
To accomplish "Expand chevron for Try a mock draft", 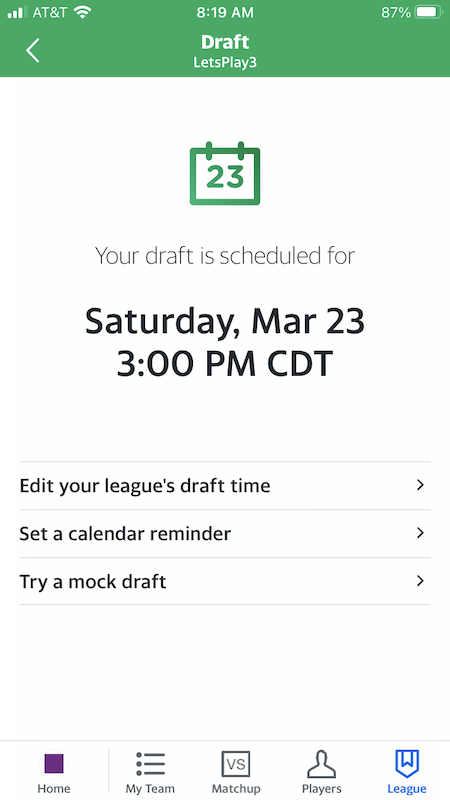I will point(420,581).
